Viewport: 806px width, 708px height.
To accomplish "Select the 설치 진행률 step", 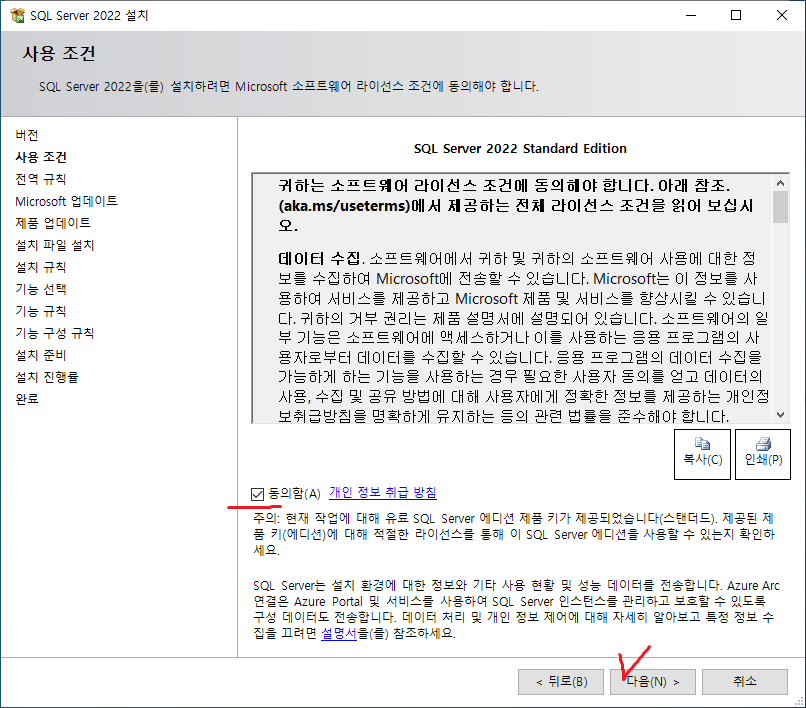I will pos(47,377).
